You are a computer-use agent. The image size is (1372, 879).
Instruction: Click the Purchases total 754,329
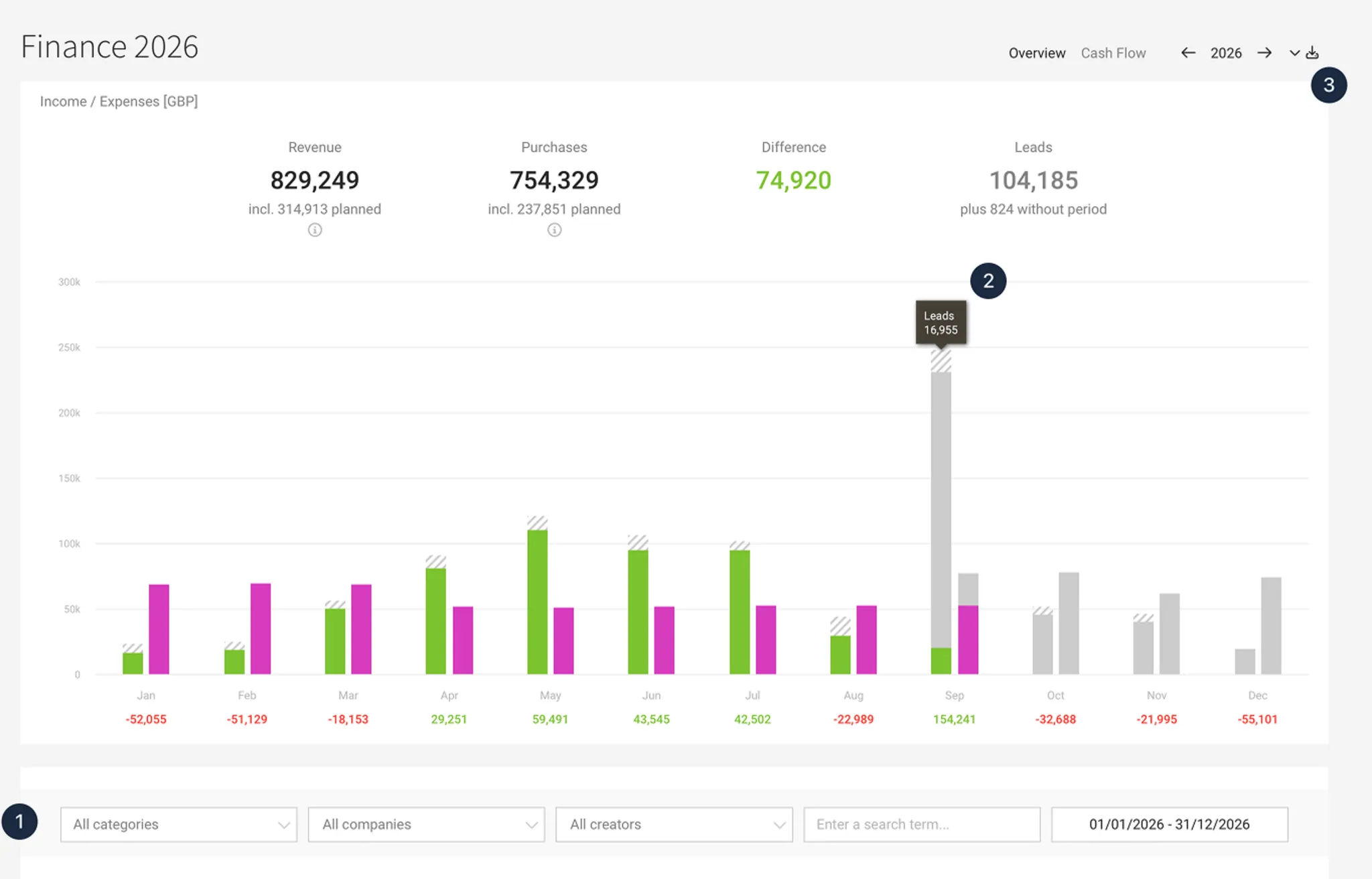[x=554, y=180]
